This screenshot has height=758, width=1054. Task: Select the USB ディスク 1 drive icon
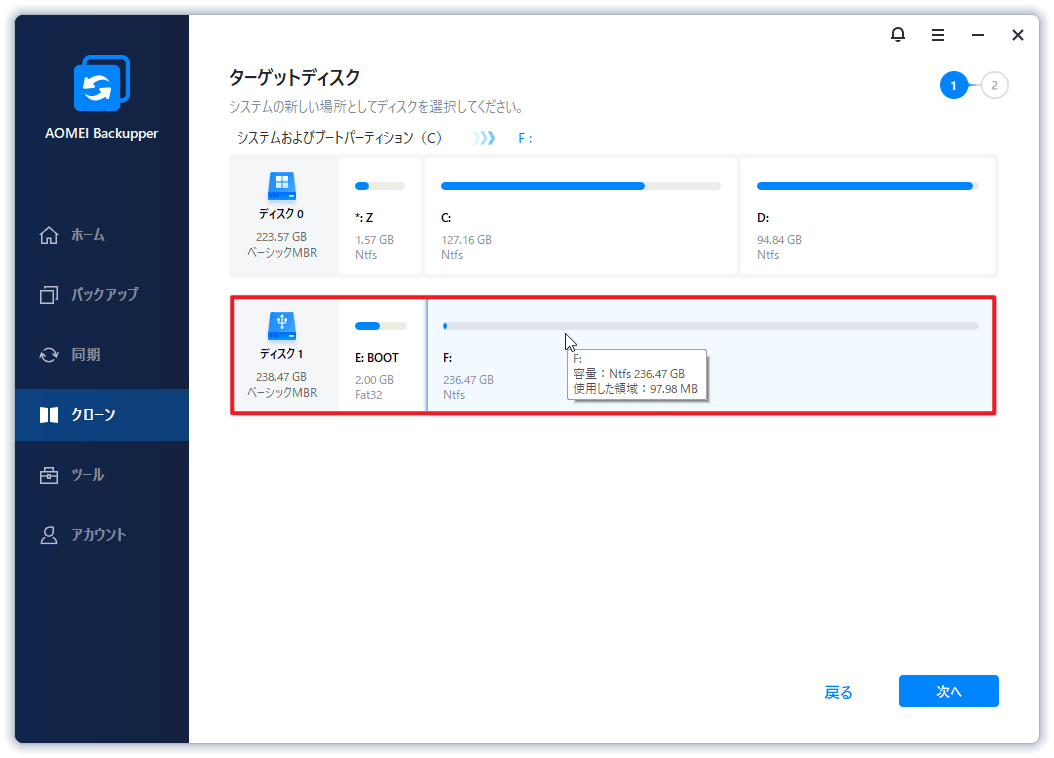(x=284, y=326)
